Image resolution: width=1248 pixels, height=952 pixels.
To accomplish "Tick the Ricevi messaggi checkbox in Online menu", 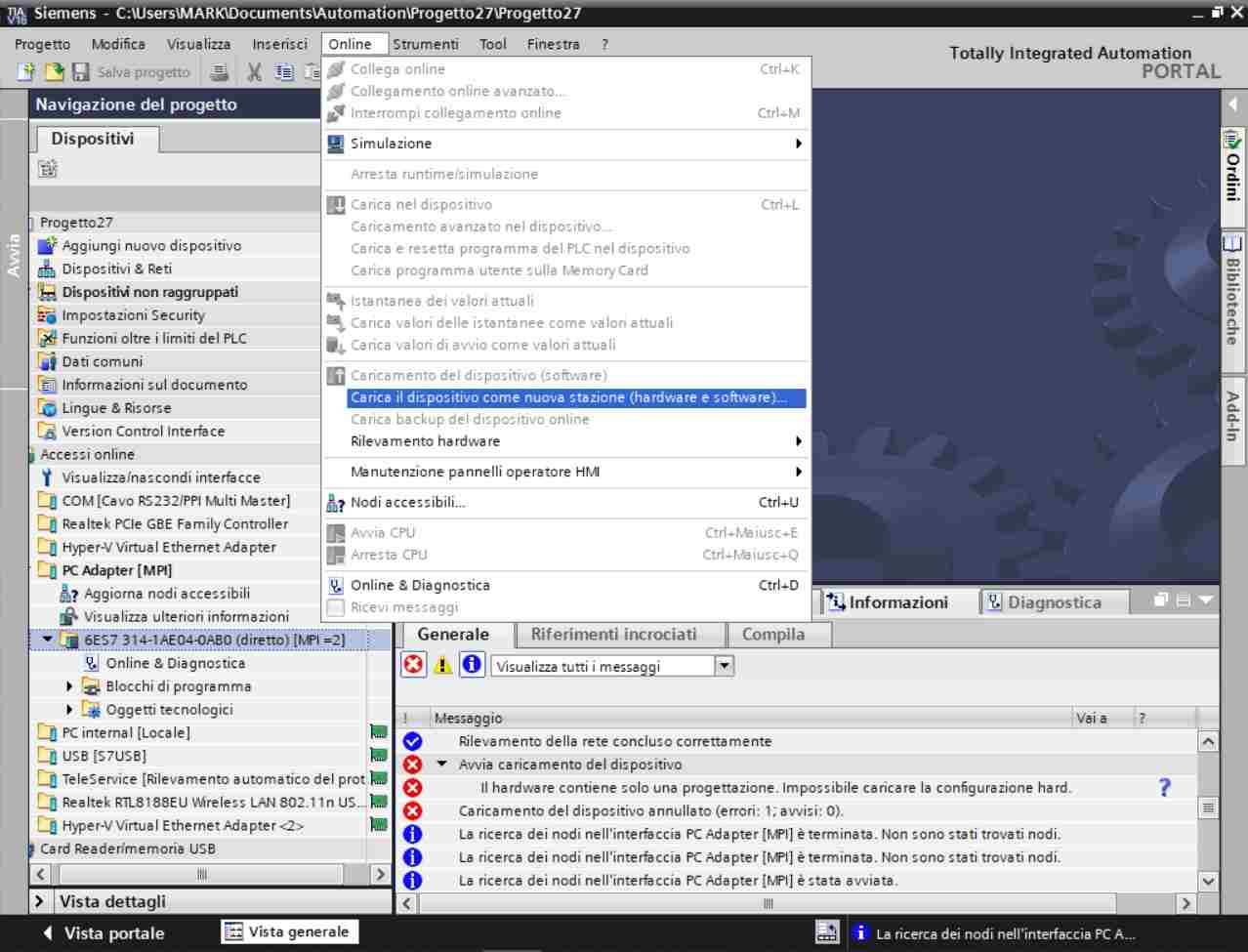I will (x=335, y=607).
